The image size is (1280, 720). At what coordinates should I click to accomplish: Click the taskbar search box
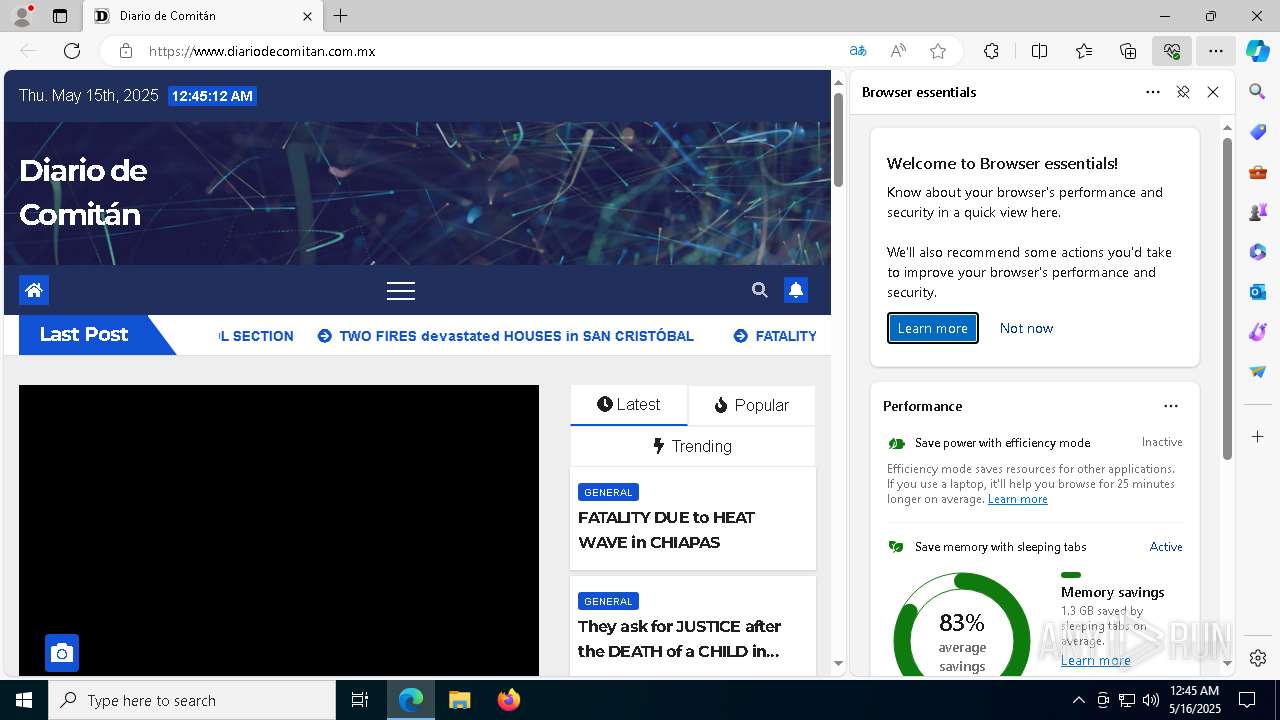pyautogui.click(x=192, y=700)
